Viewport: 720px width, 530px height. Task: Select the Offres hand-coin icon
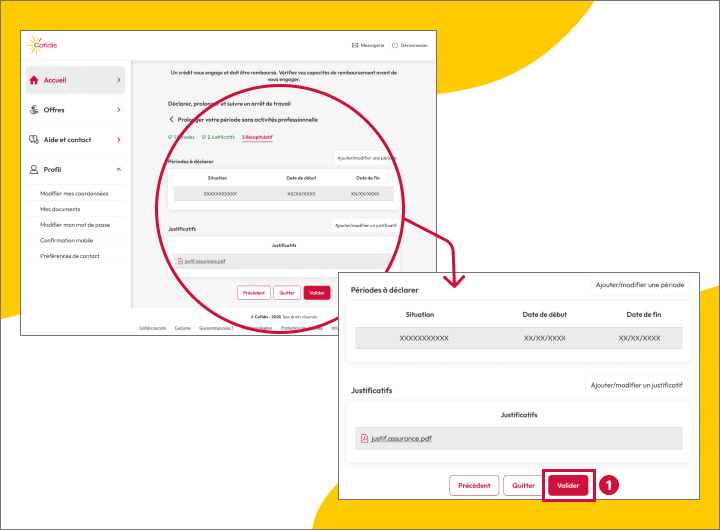point(34,110)
